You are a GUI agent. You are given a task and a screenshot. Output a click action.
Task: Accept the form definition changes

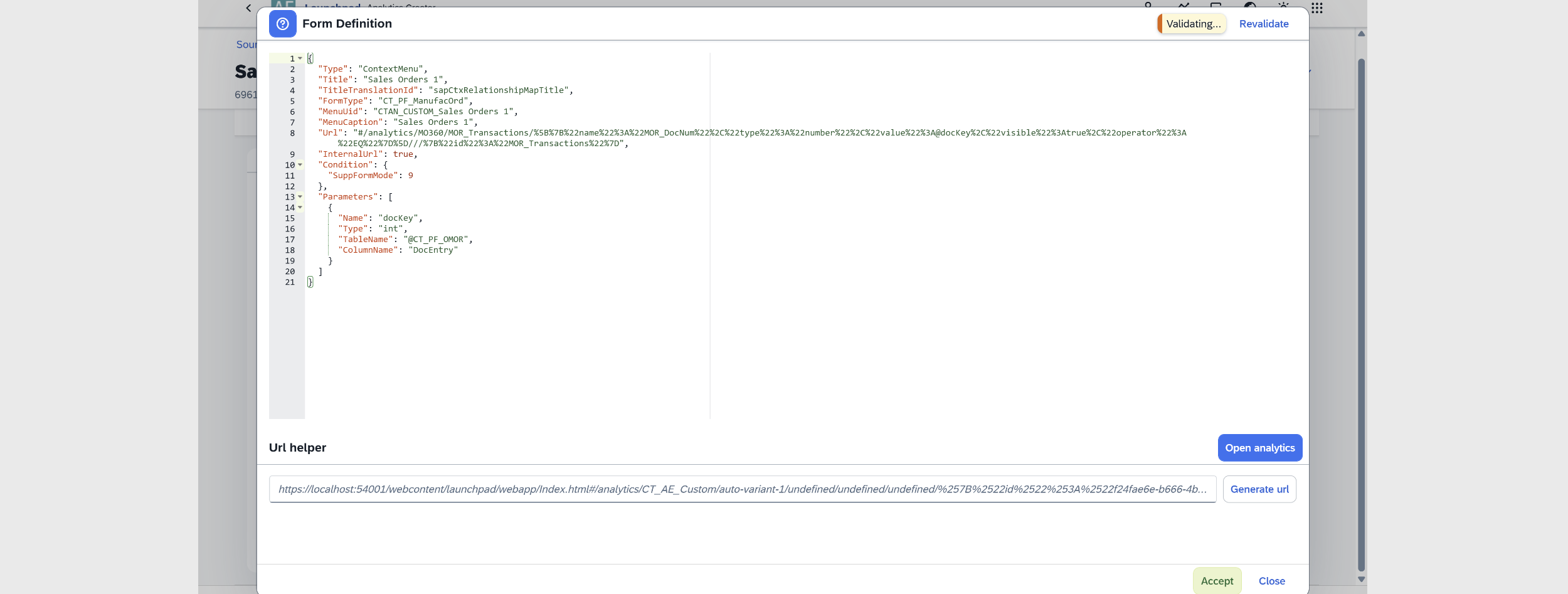tap(1216, 580)
